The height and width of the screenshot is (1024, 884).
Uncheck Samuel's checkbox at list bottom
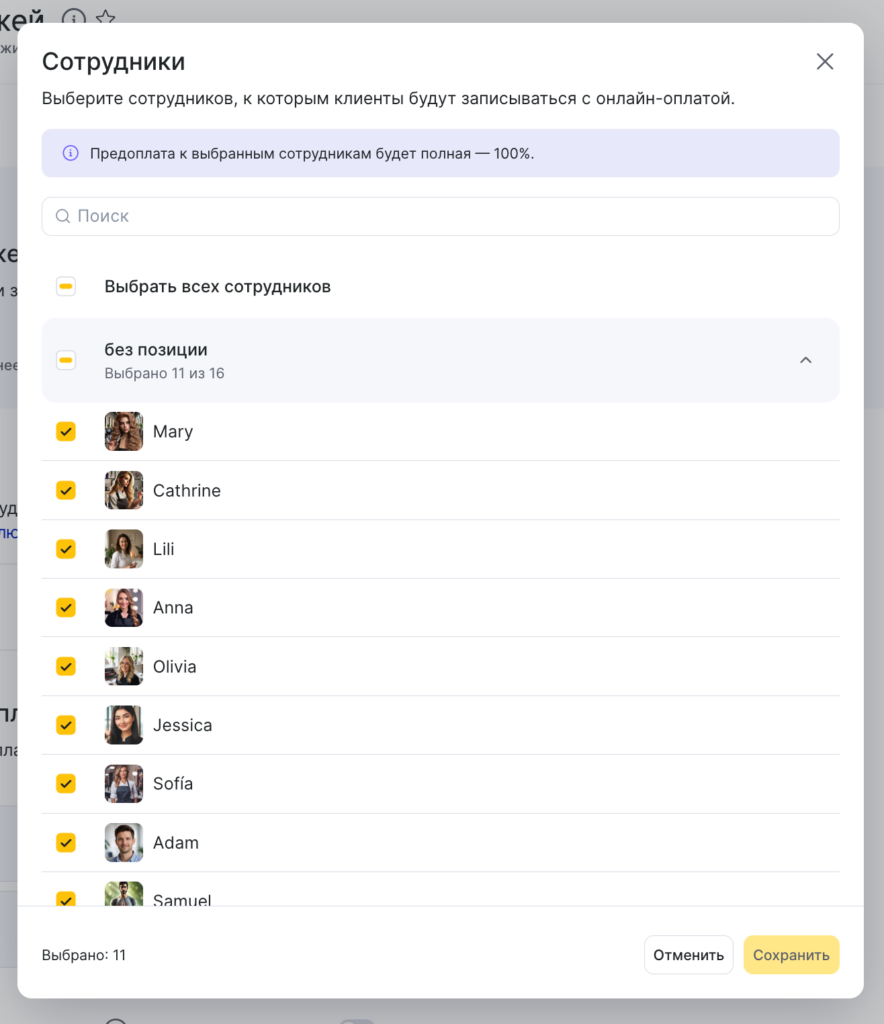pos(66,898)
